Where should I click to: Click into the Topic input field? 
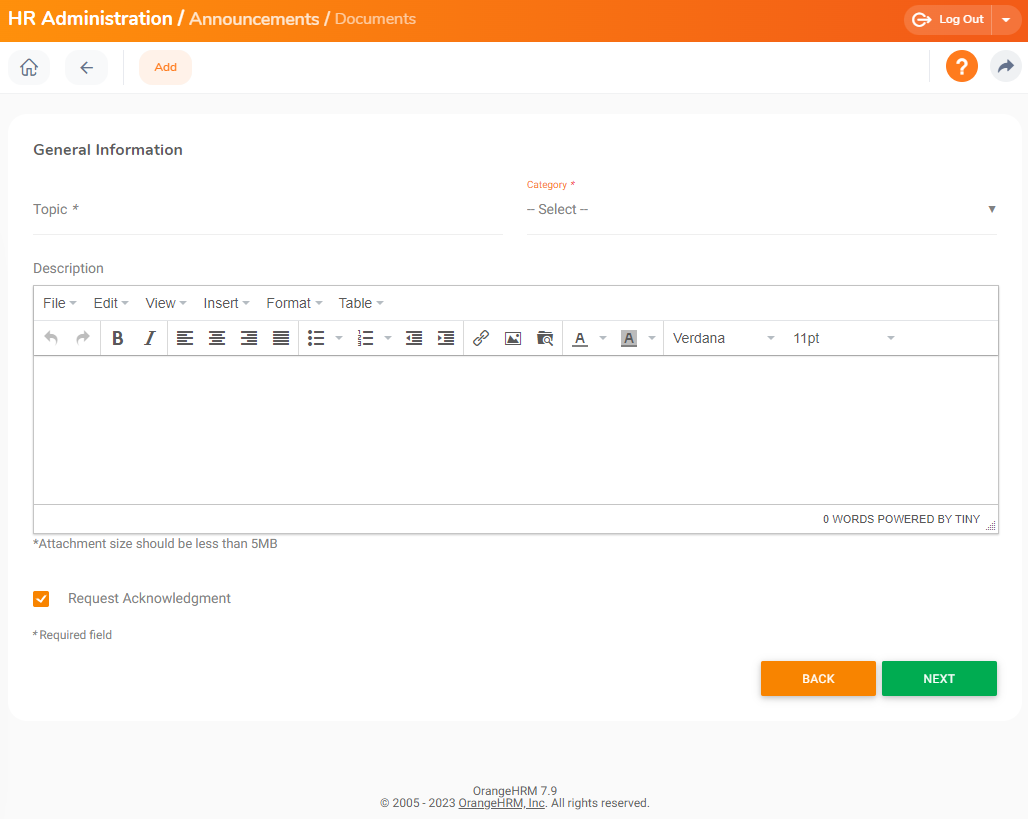tap(268, 209)
